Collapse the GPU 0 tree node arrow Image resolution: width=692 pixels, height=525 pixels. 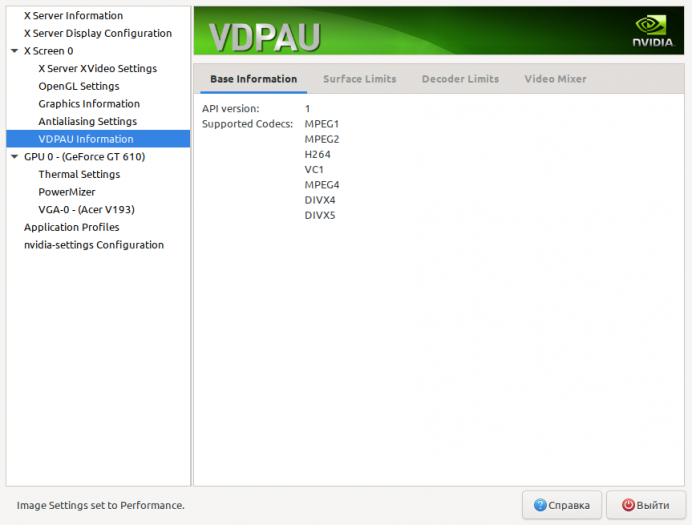tap(15, 157)
